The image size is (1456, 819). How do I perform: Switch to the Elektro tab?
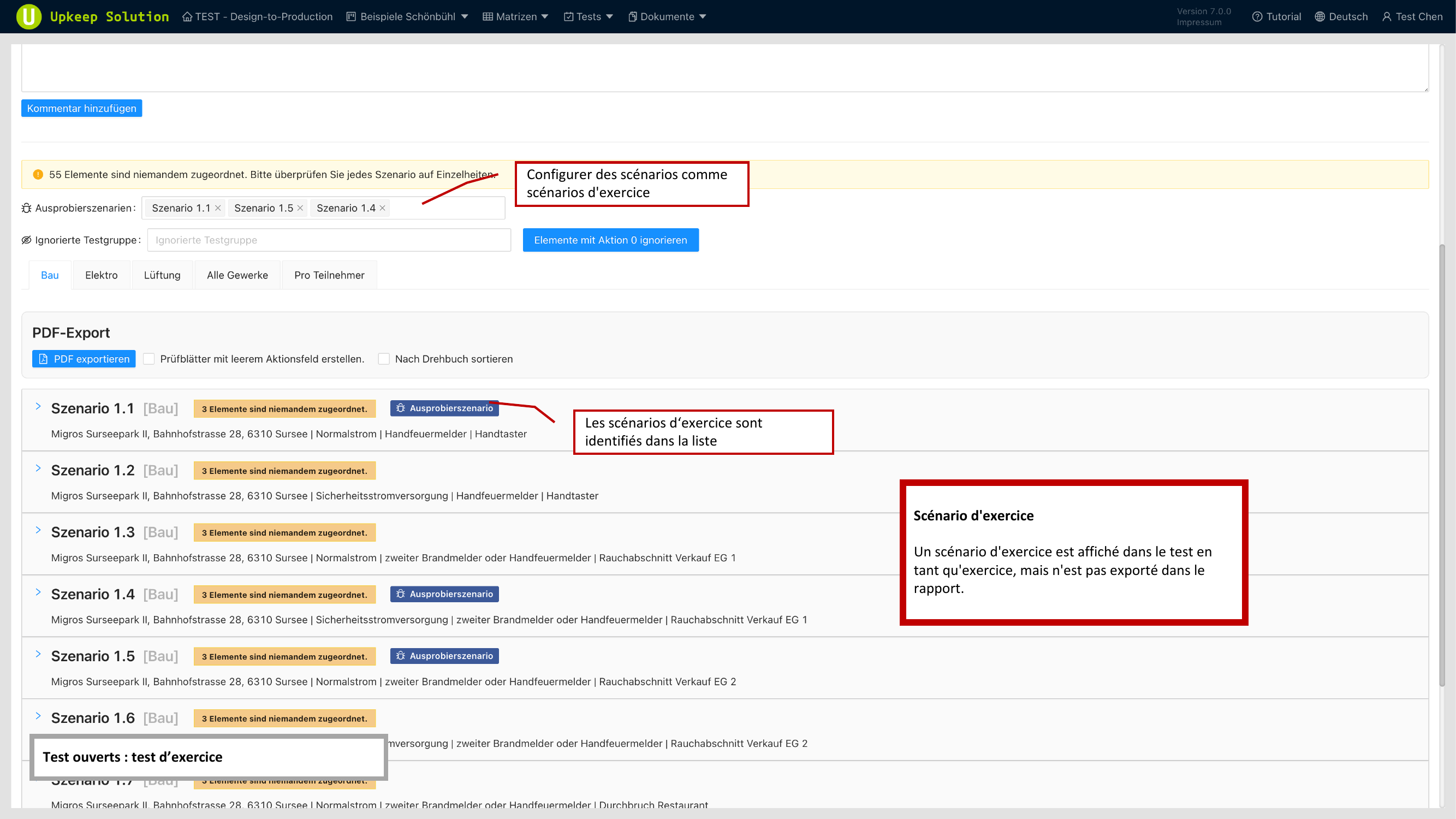click(101, 275)
